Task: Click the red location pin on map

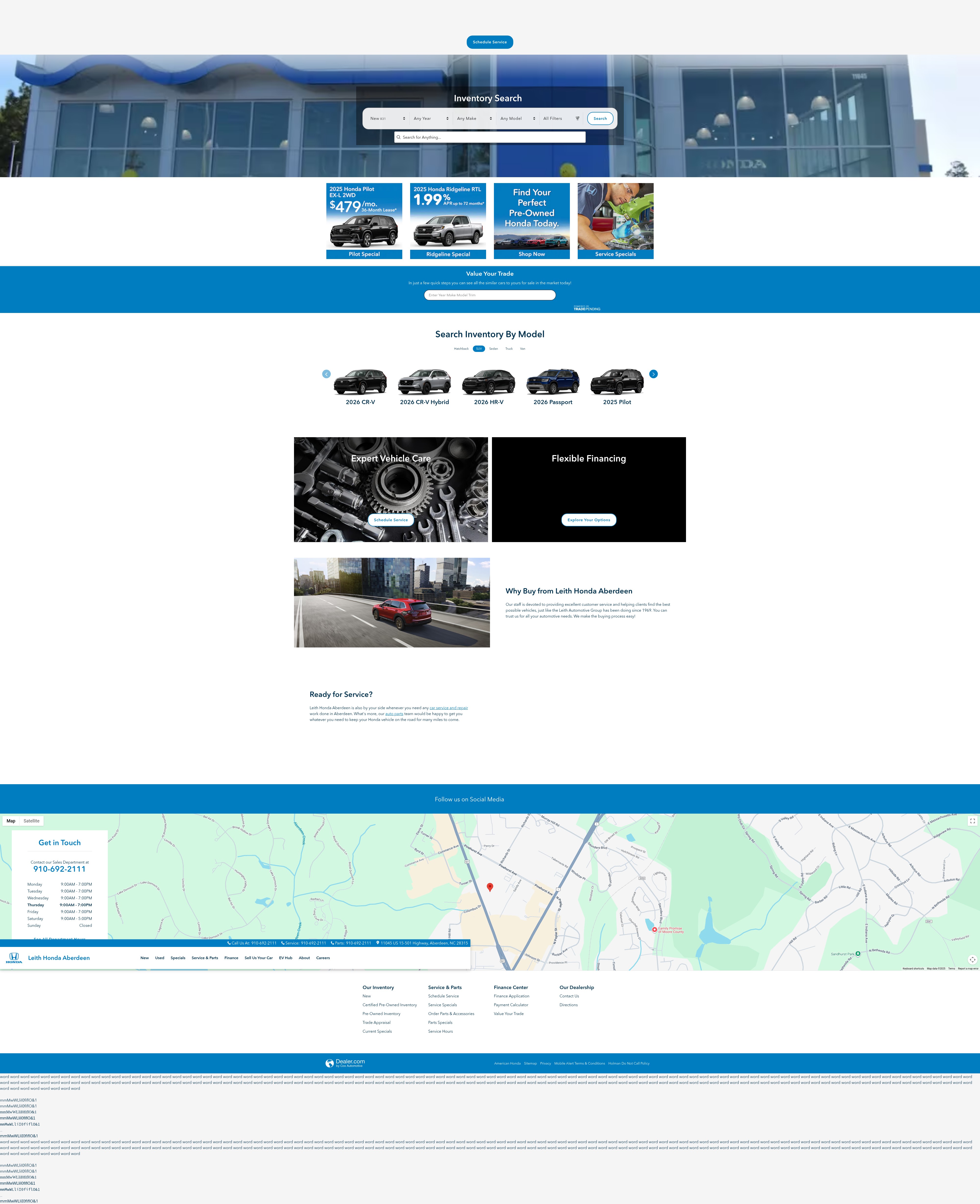Action: [490, 887]
